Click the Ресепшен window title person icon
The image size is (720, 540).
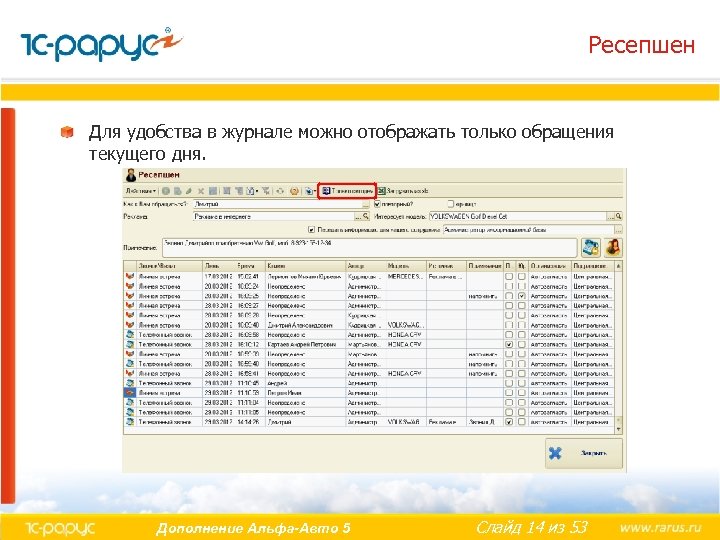[131, 175]
